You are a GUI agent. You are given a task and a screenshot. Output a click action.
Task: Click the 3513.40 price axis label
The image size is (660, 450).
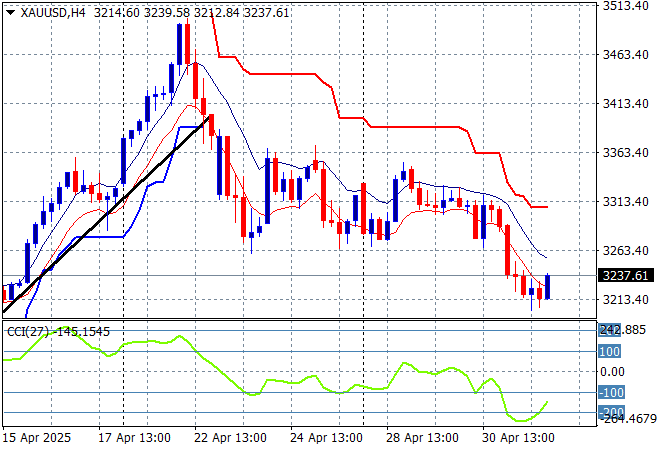[625, 6]
